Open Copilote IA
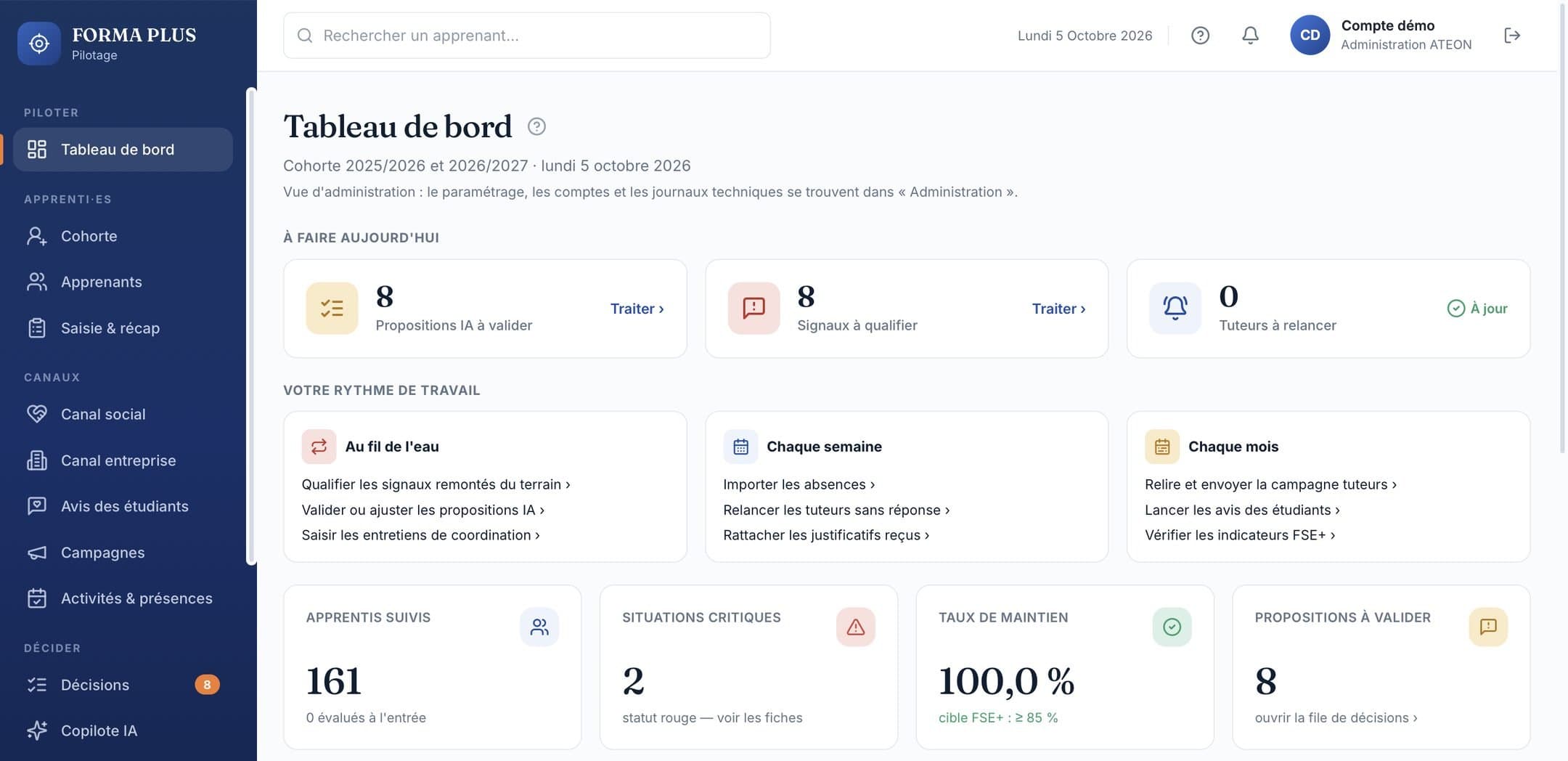 (123, 731)
